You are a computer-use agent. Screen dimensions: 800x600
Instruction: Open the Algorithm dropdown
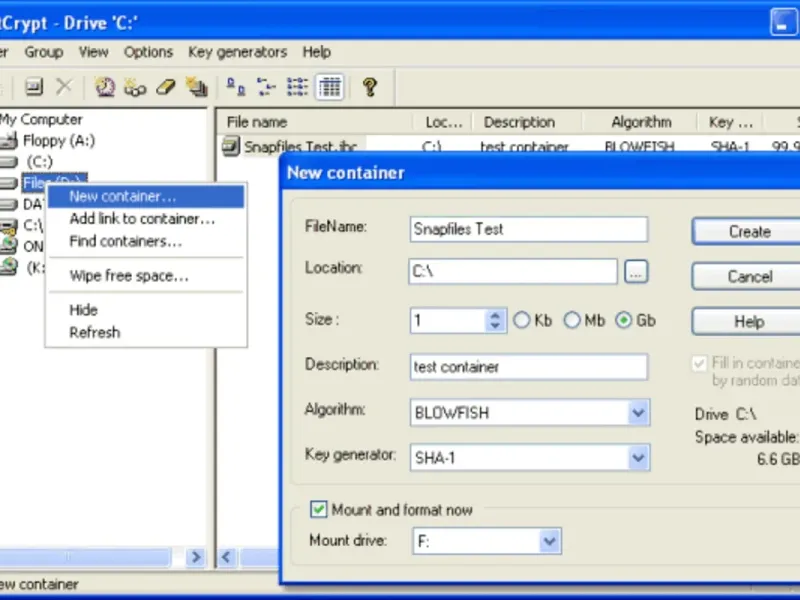638,412
